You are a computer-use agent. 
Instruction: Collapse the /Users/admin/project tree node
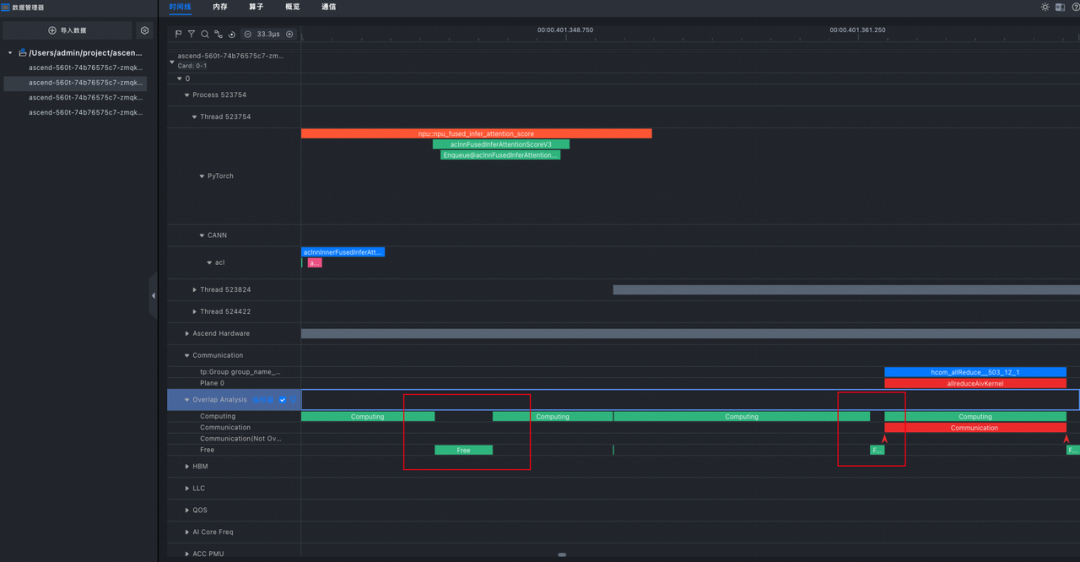tap(10, 52)
